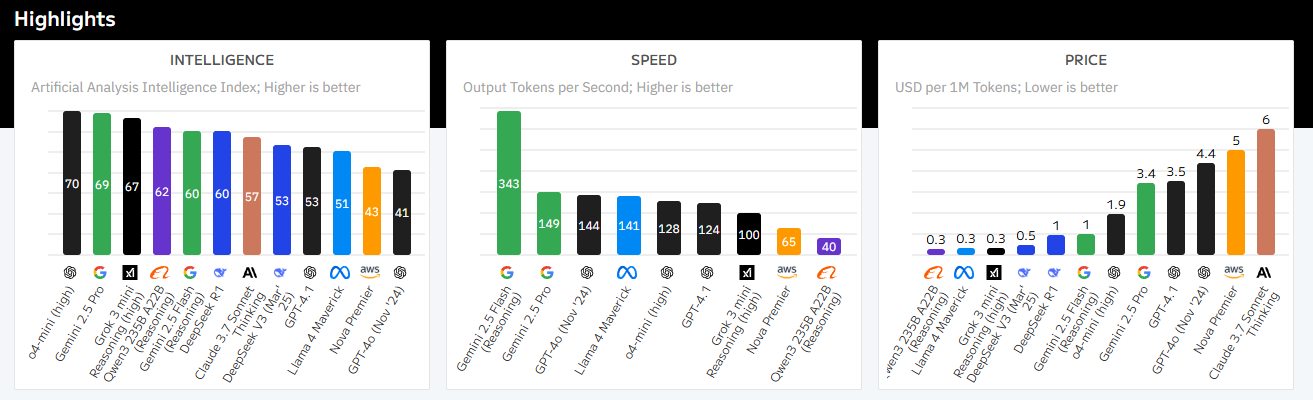Click the Alibaba Qwen icon in Intelligence chart
The height and width of the screenshot is (400, 1313).
[x=161, y=272]
